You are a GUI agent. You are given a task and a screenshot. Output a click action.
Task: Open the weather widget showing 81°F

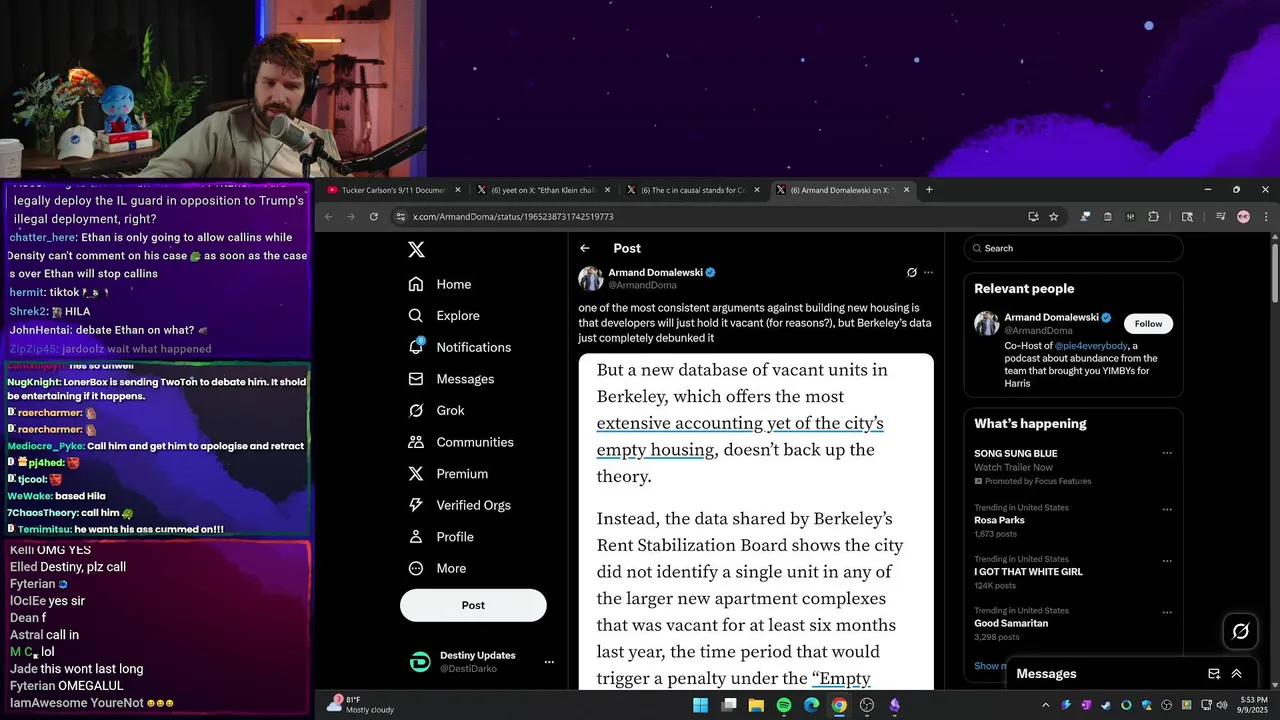point(360,705)
